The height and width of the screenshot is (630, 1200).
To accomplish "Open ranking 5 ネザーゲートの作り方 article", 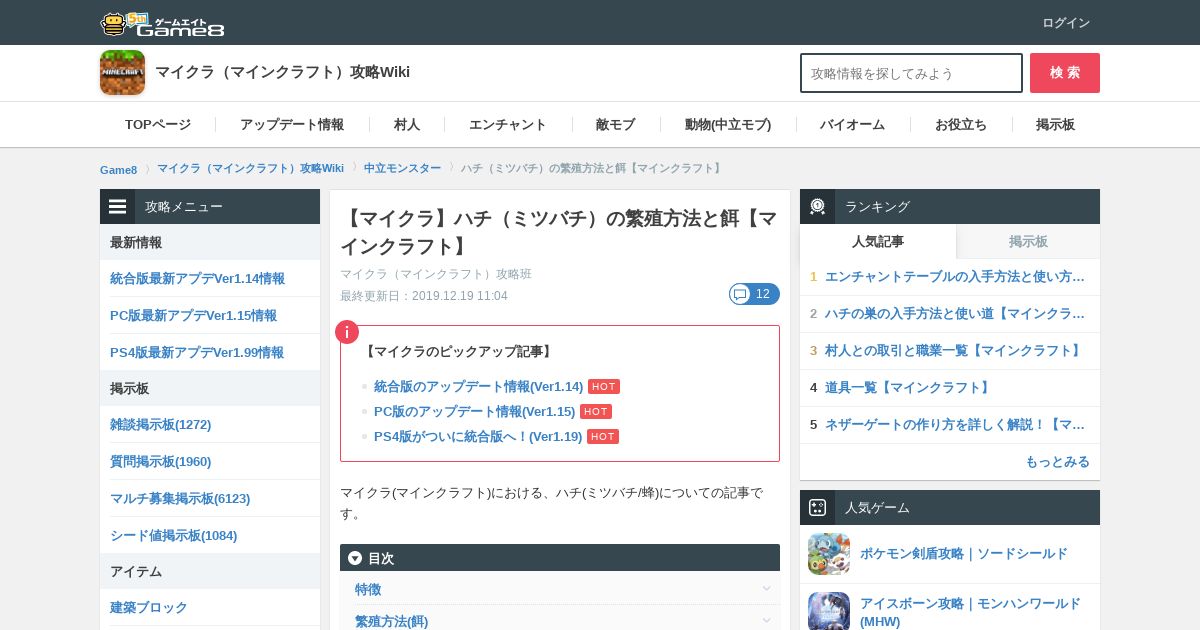I will pos(955,425).
